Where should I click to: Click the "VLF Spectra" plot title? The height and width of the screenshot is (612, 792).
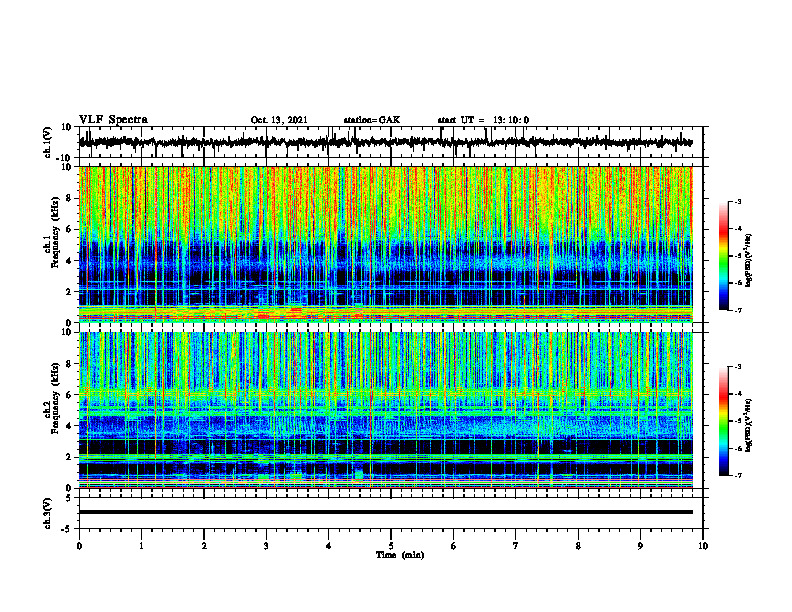tap(113, 120)
